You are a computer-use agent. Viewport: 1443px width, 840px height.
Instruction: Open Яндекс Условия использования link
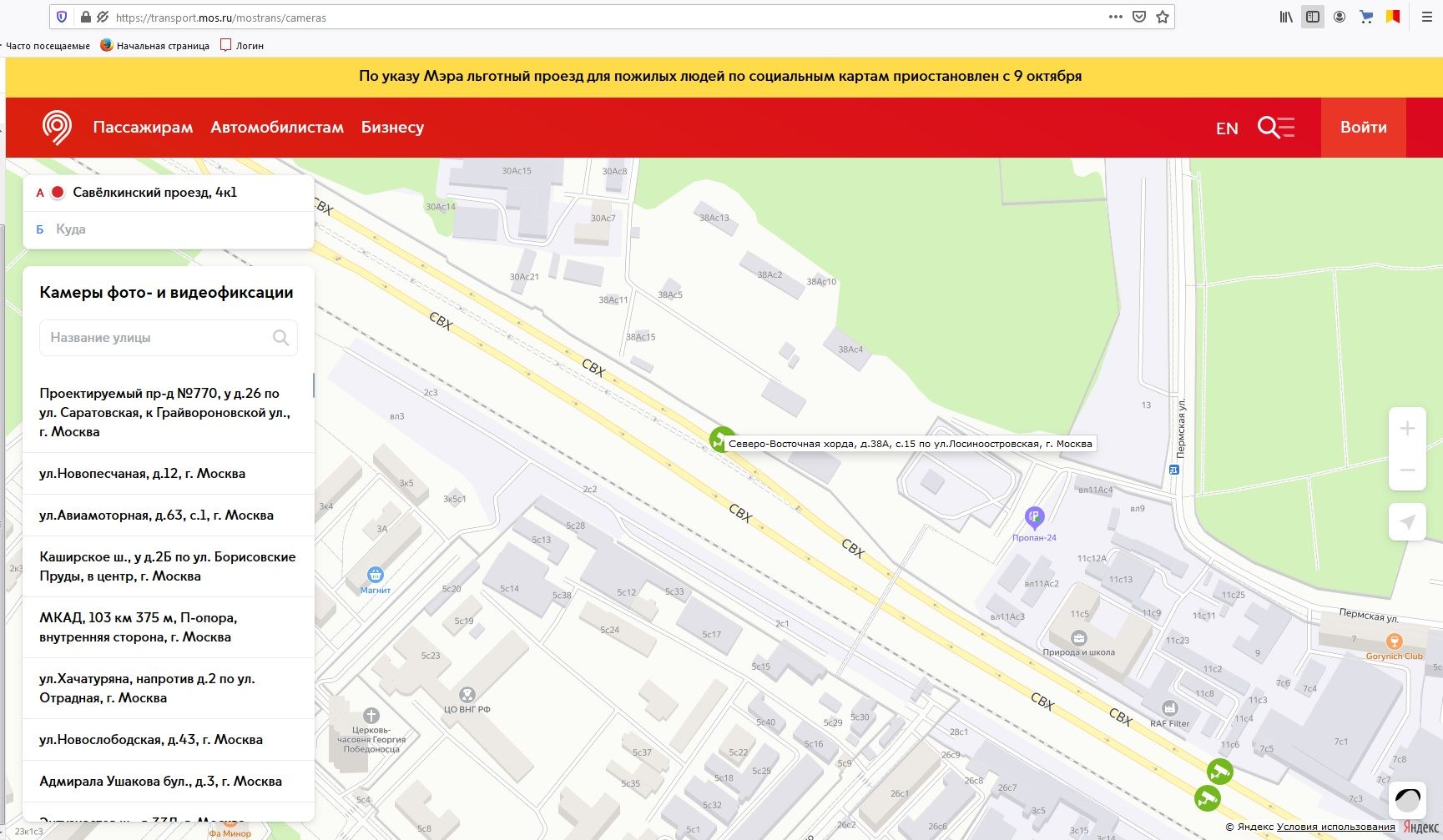pyautogui.click(x=1335, y=827)
